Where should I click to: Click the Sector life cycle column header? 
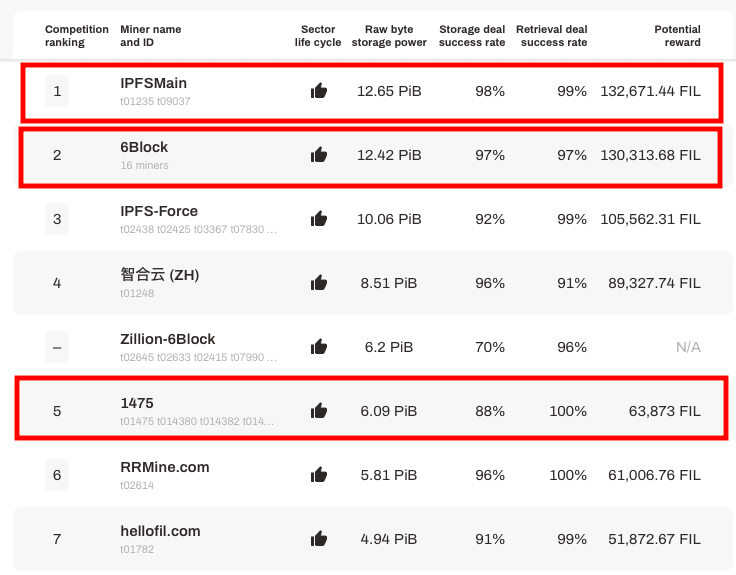(x=318, y=36)
